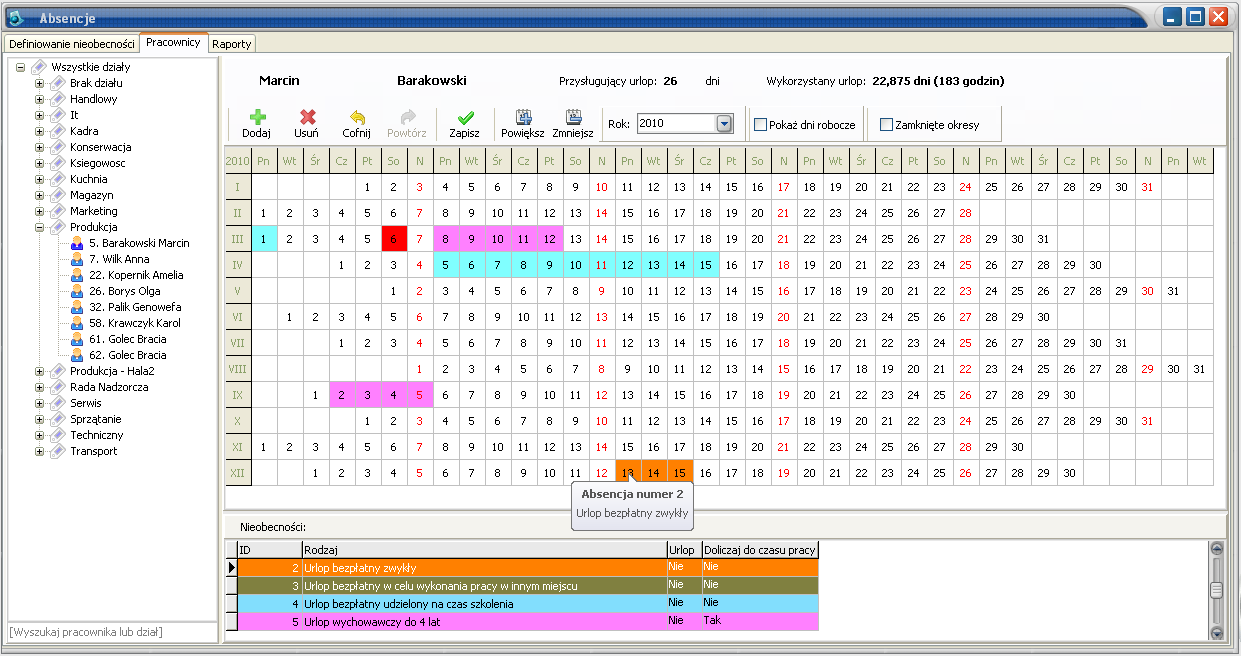The width and height of the screenshot is (1242, 656).
Task: Click the person icon for Wilk Anna
Action: tap(77, 259)
